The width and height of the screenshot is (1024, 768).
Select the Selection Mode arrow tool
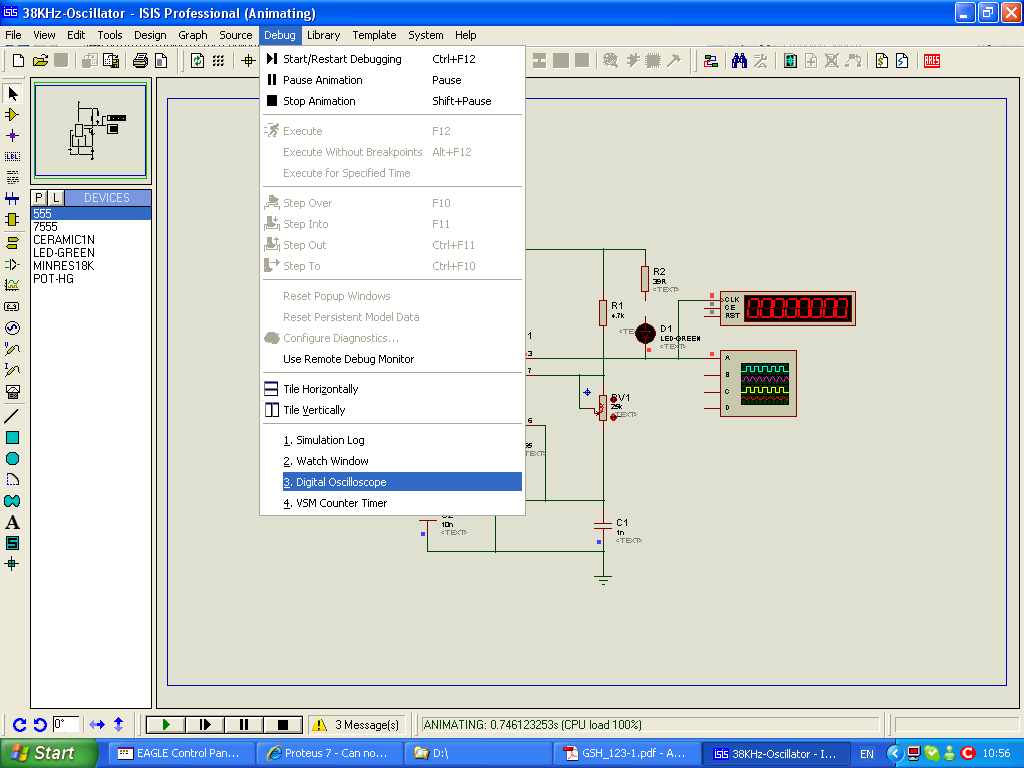(x=12, y=94)
